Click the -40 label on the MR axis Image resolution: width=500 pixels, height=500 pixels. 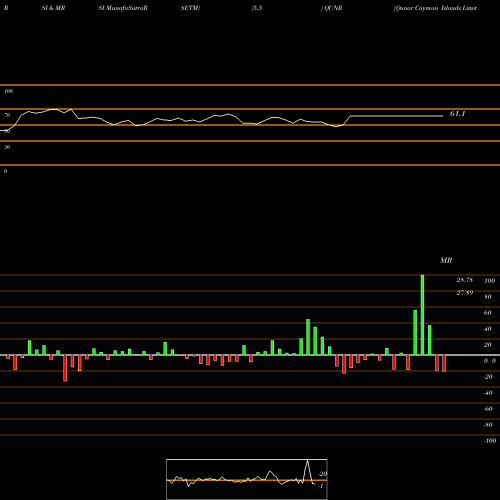click(488, 393)
